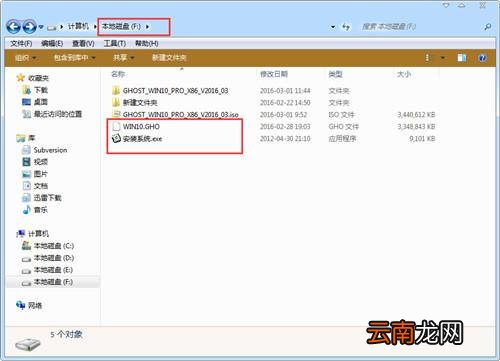Go back with the Back arrow button
Screen dimensions: 500x361
click(x=13, y=27)
